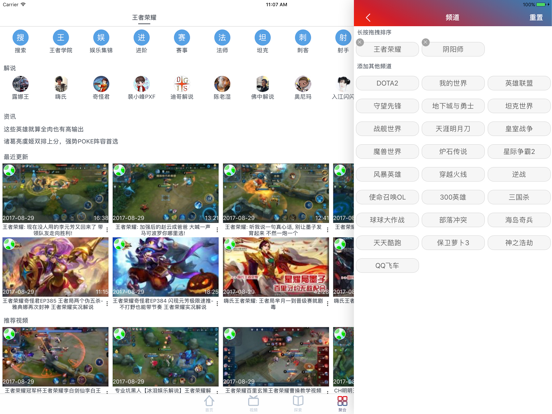
Task: Add the 穿越火线 channel
Action: pyautogui.click(x=453, y=174)
